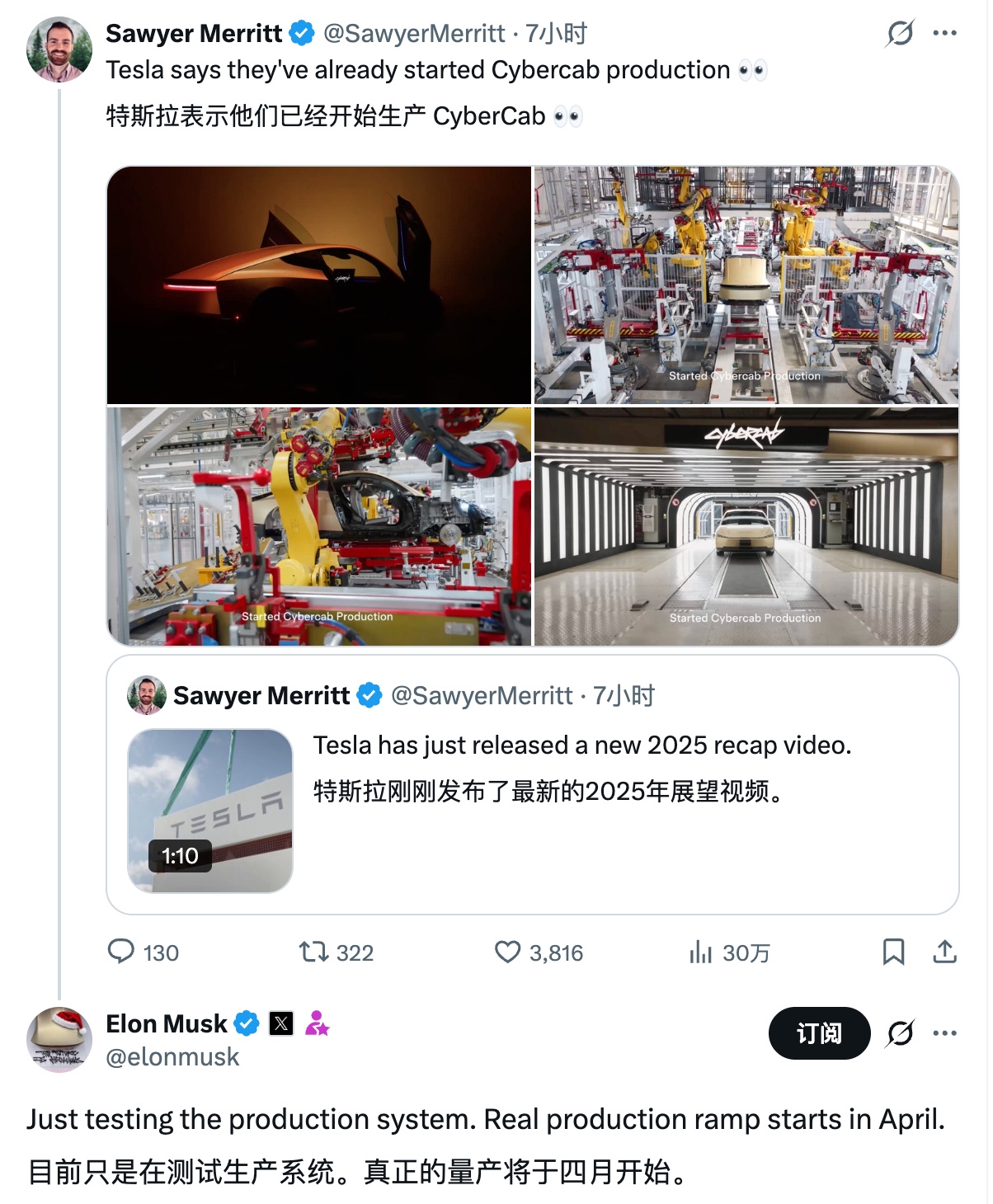Click the reply icon with 130 comments
This screenshot has width=993, height=1204.
(x=121, y=952)
